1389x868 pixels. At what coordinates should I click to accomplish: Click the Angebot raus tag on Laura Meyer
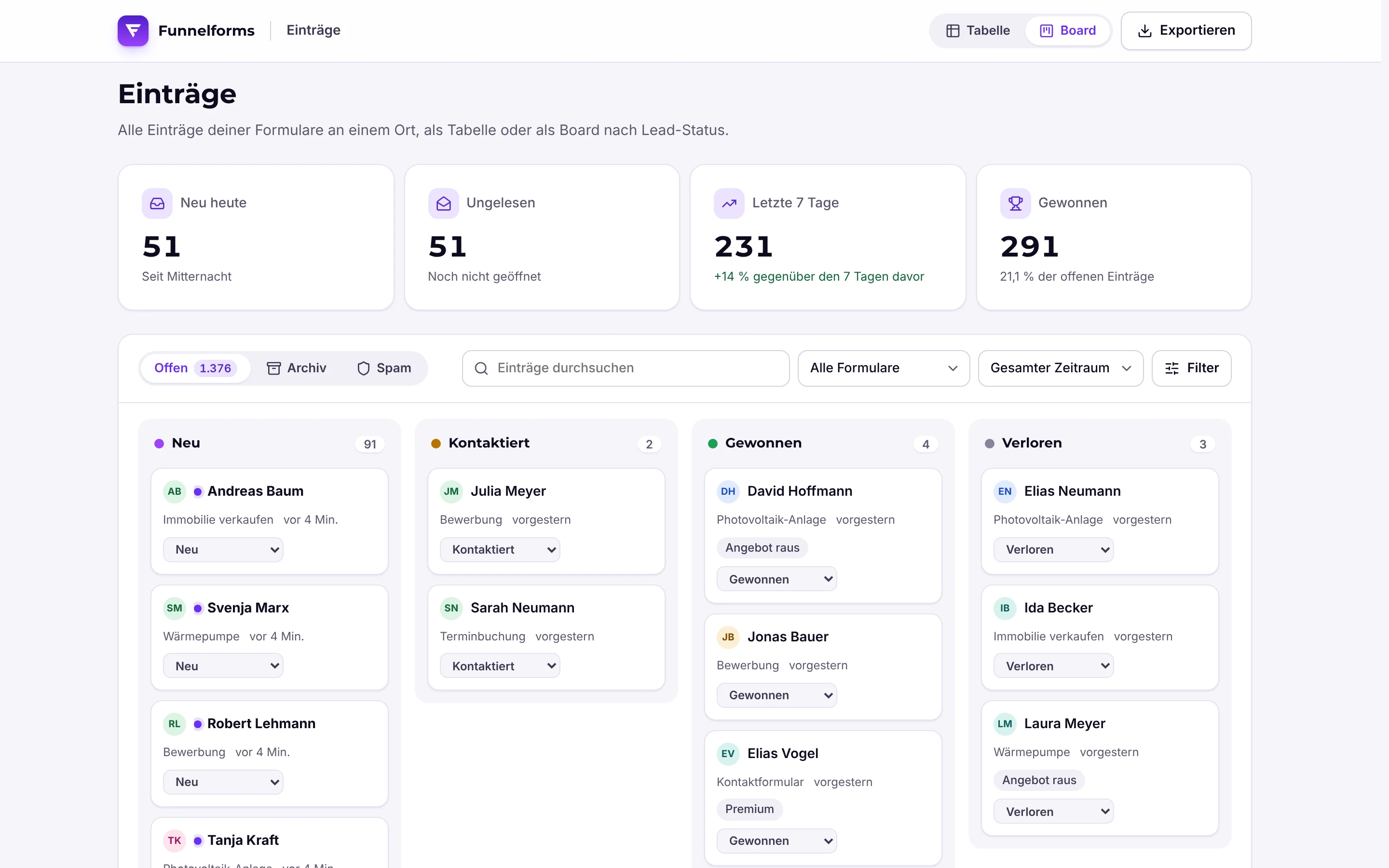(x=1039, y=780)
